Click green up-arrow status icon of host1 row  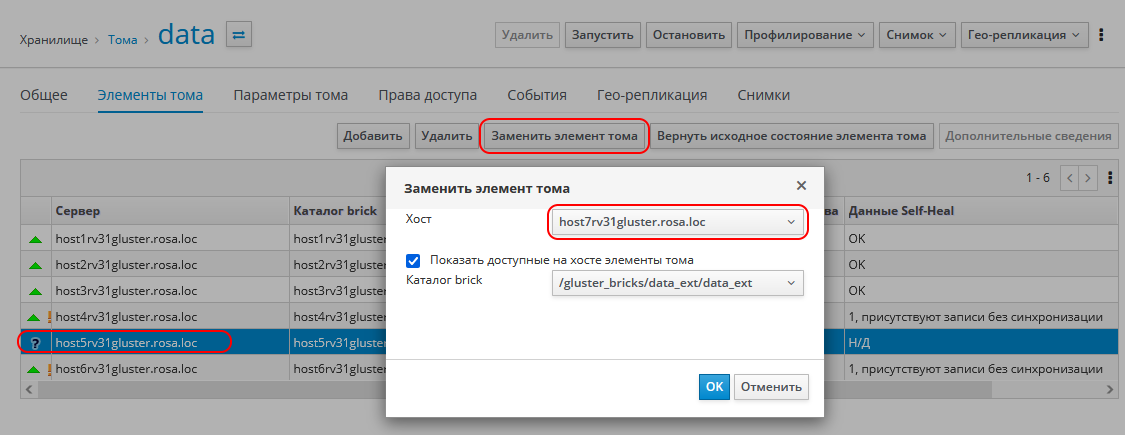point(36,240)
